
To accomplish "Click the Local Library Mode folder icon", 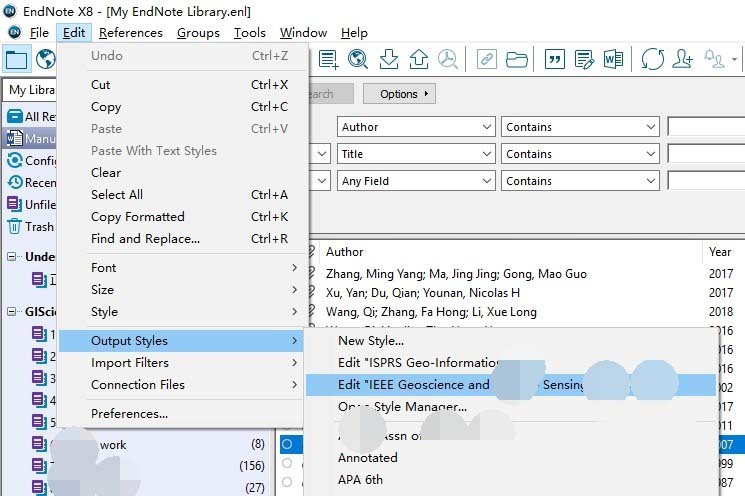I will (16, 59).
